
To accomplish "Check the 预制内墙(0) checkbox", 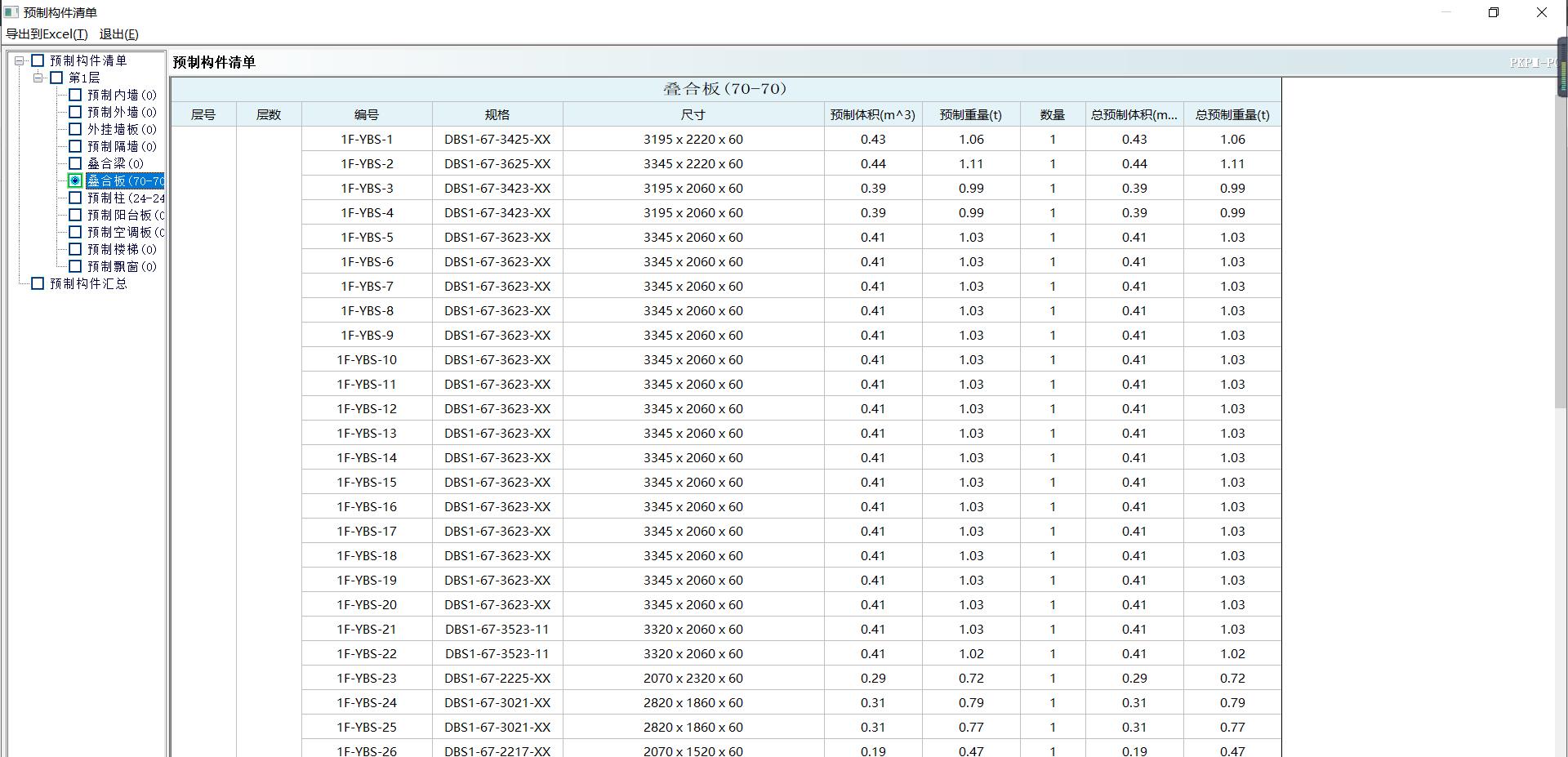I will [74, 95].
